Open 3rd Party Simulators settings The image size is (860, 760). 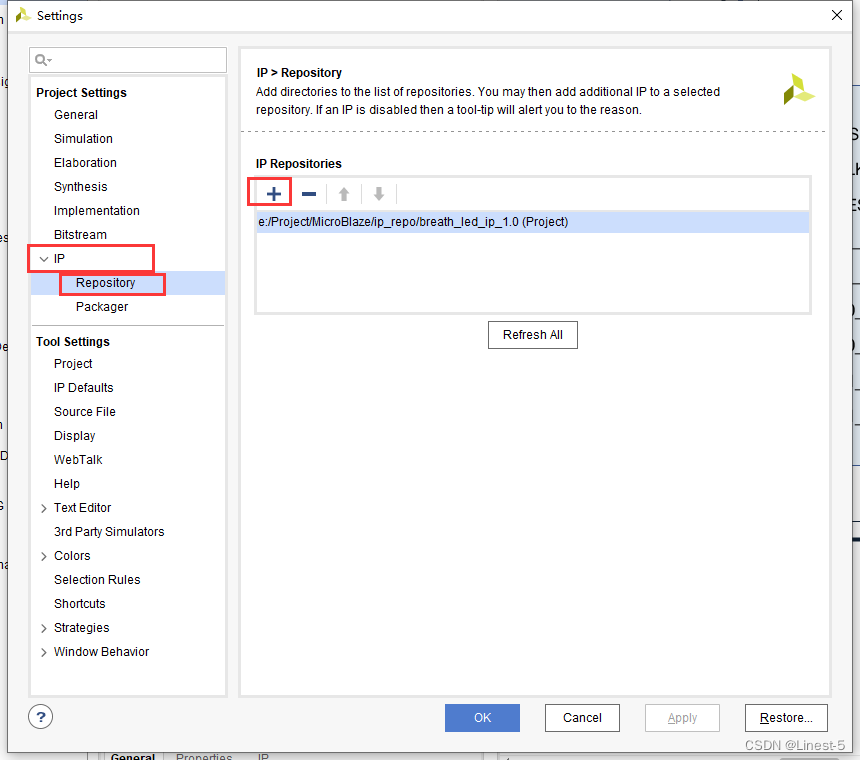109,532
